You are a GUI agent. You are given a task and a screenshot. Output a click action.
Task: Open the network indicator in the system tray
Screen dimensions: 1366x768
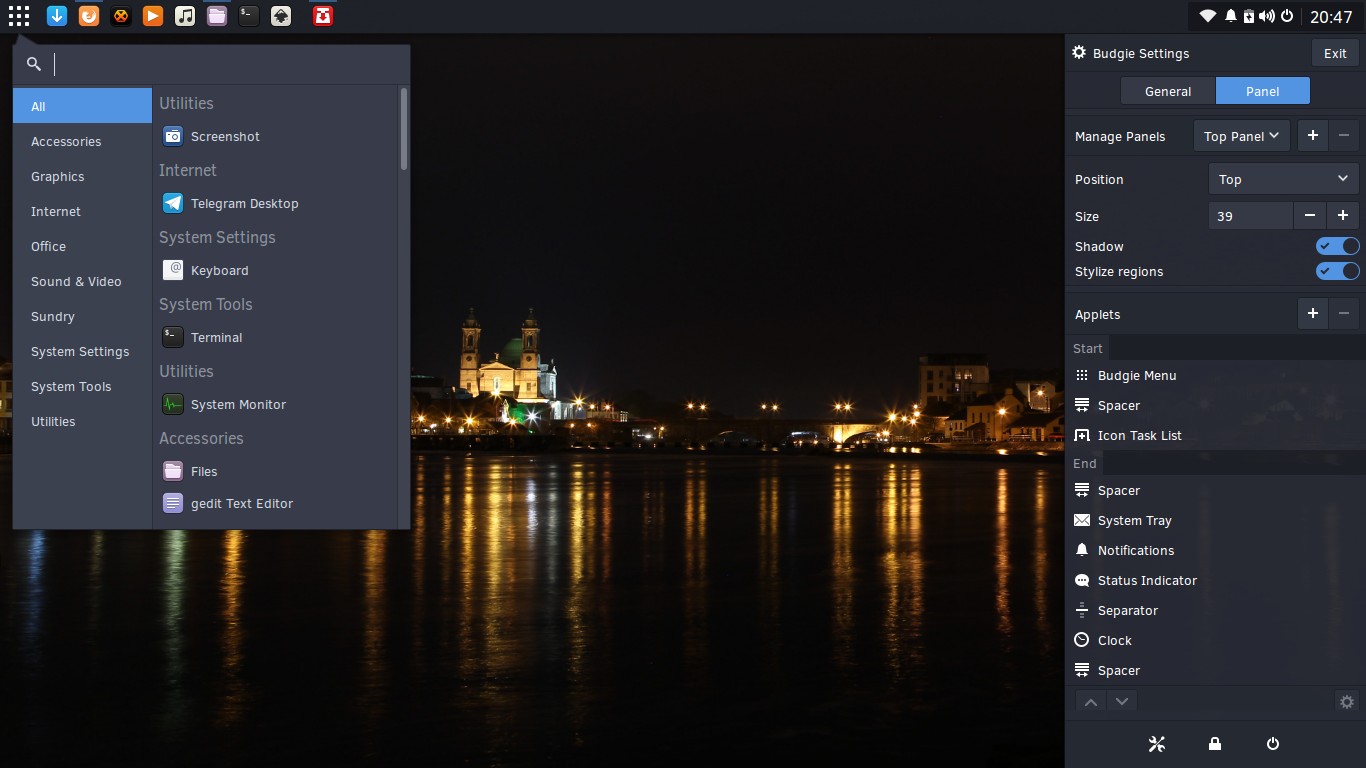click(x=1207, y=15)
